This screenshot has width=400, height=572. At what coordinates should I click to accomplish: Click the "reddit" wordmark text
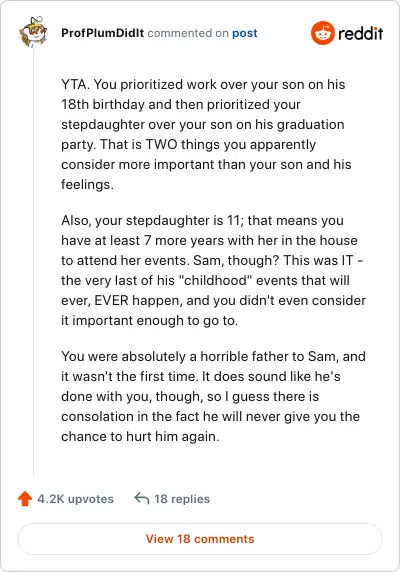pyautogui.click(x=361, y=34)
